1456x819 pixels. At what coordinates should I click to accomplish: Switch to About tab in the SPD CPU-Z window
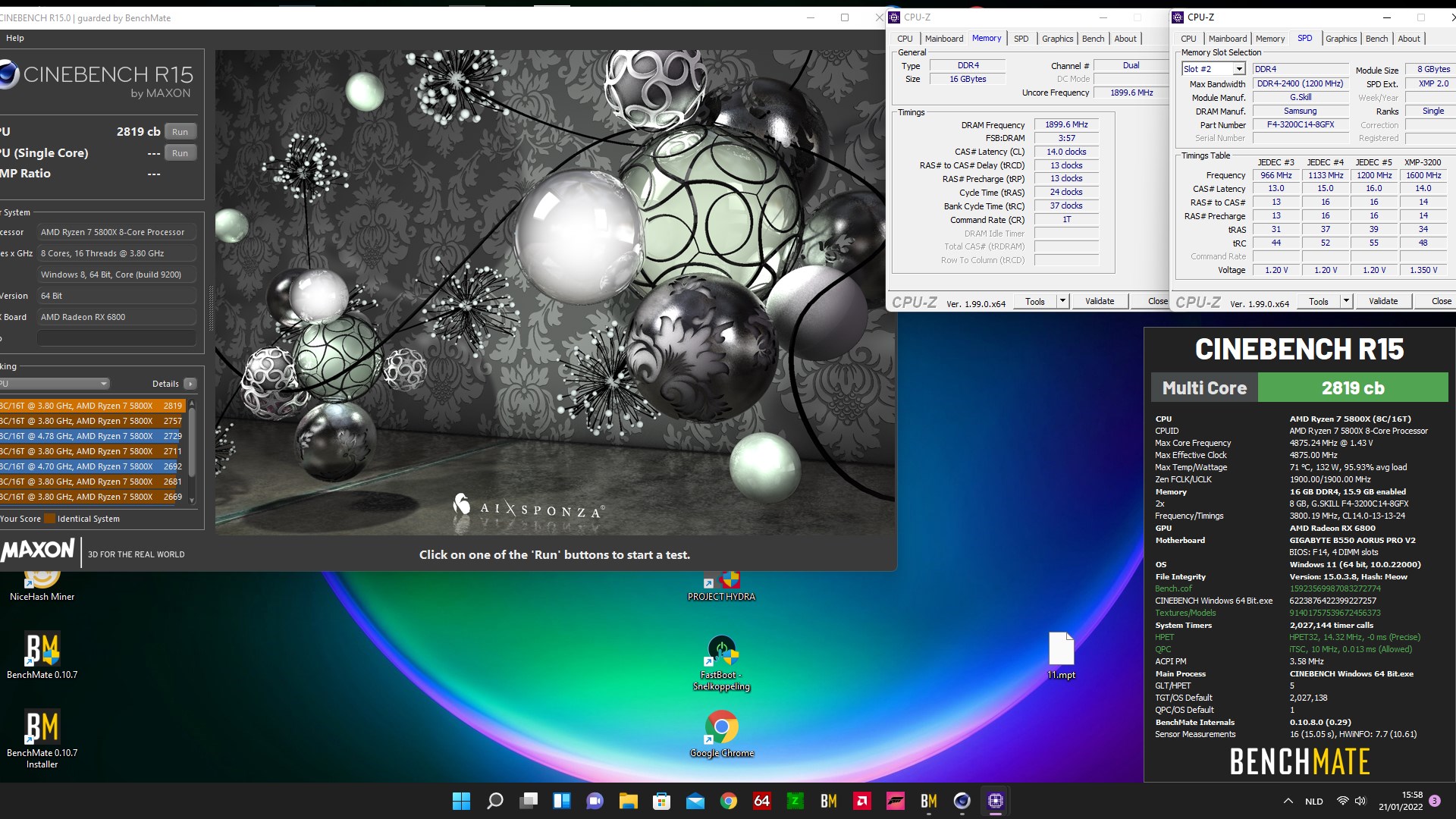click(x=1409, y=39)
